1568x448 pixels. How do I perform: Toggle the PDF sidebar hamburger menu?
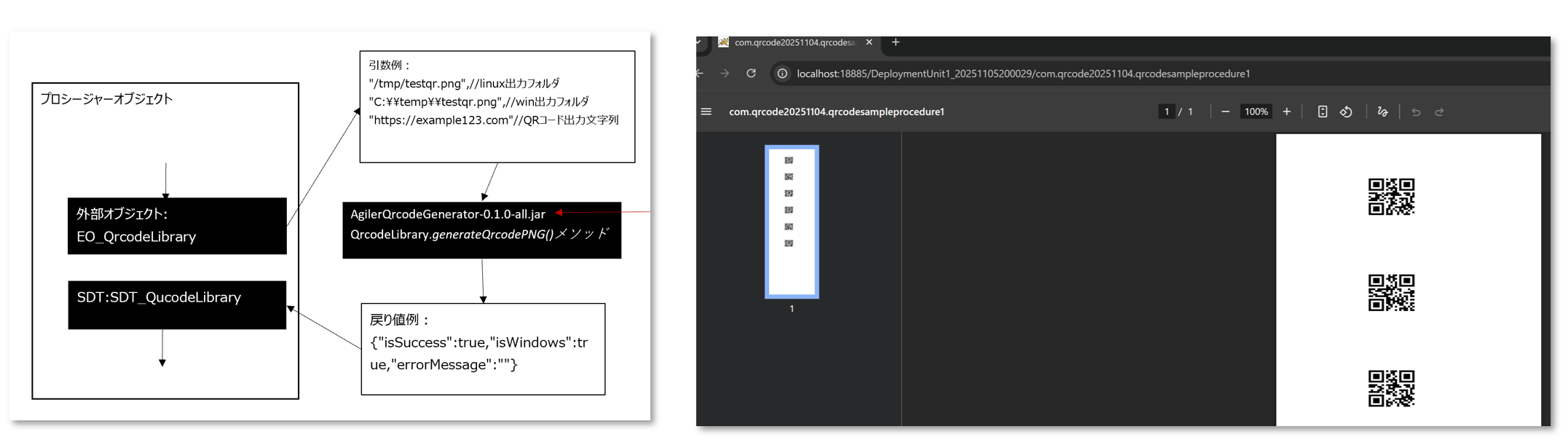tap(706, 111)
